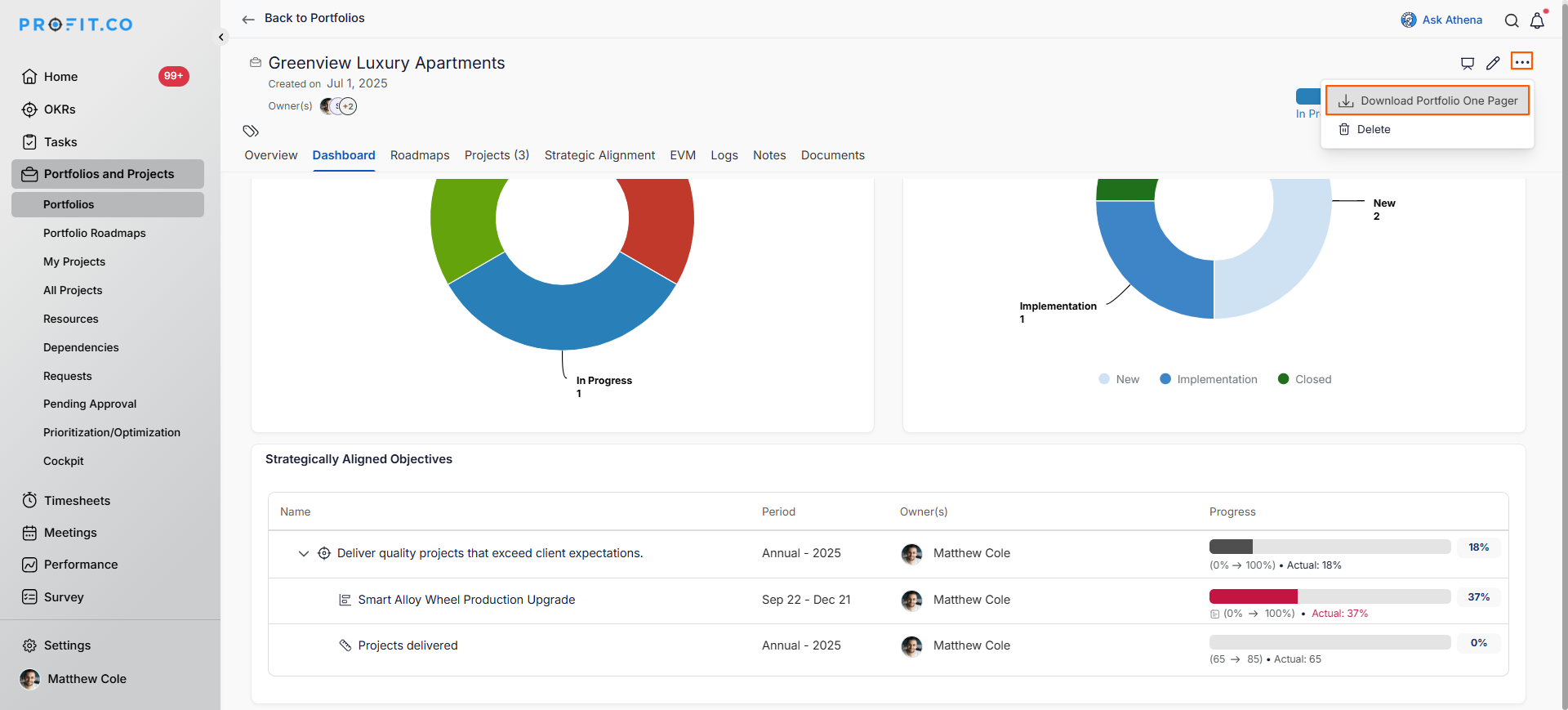This screenshot has height=710, width=1568.
Task: Collapse the left sidebar with chevron
Action: pyautogui.click(x=221, y=37)
